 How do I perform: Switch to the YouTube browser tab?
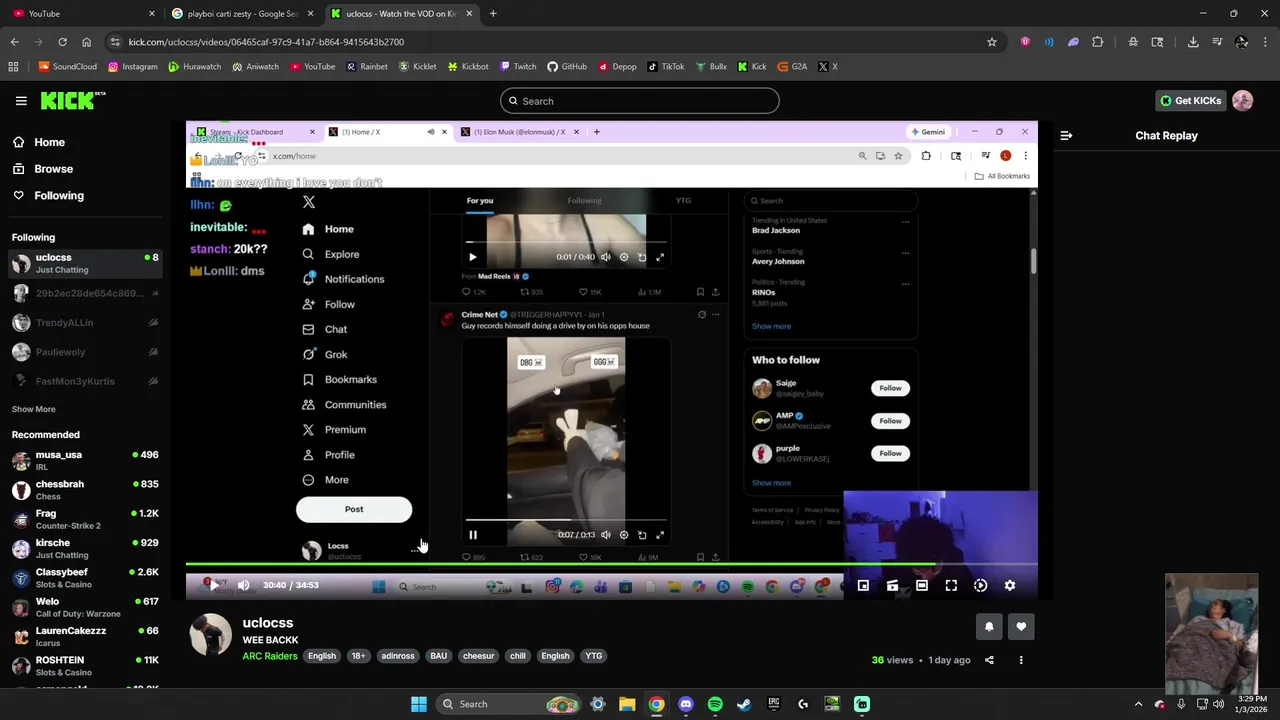[83, 14]
